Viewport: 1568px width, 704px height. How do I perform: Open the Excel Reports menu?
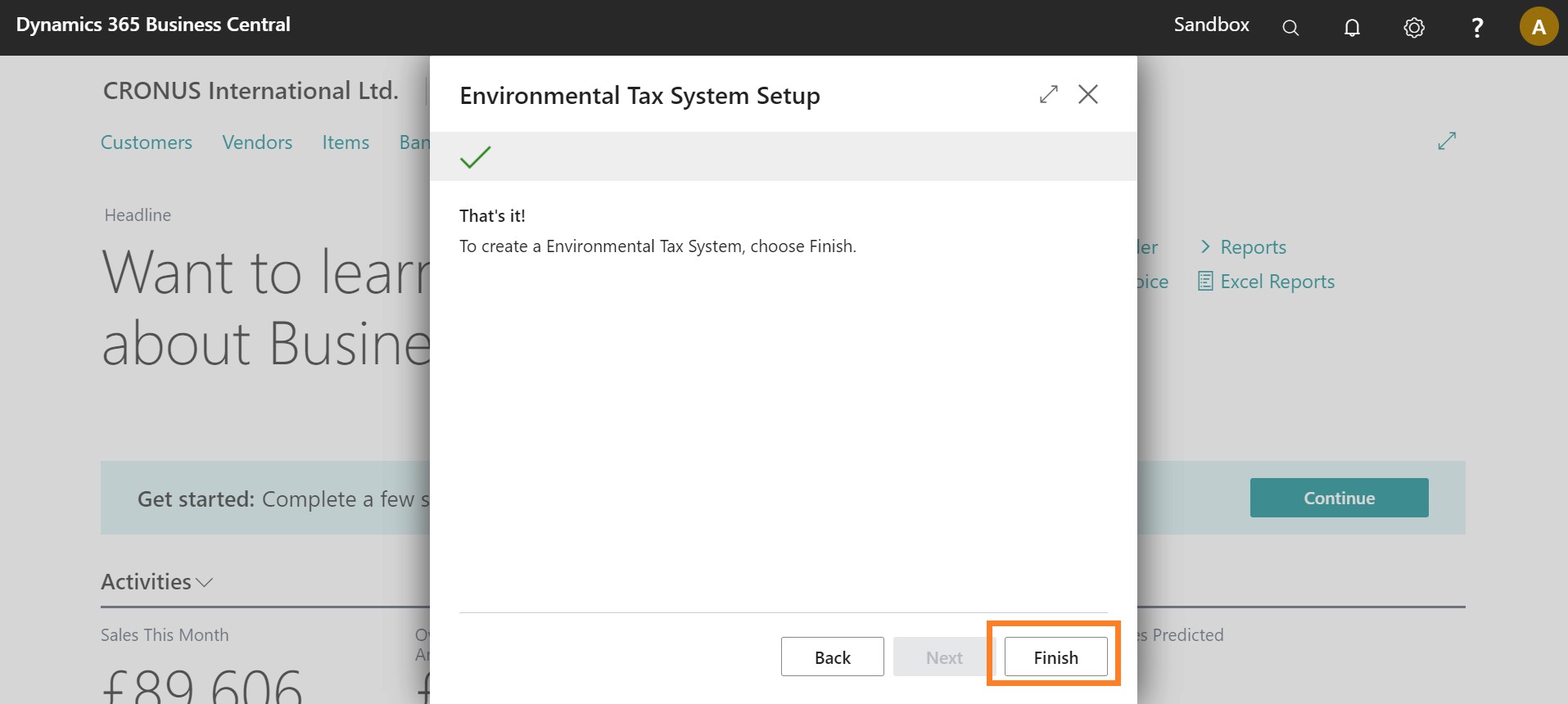pyautogui.click(x=1276, y=282)
